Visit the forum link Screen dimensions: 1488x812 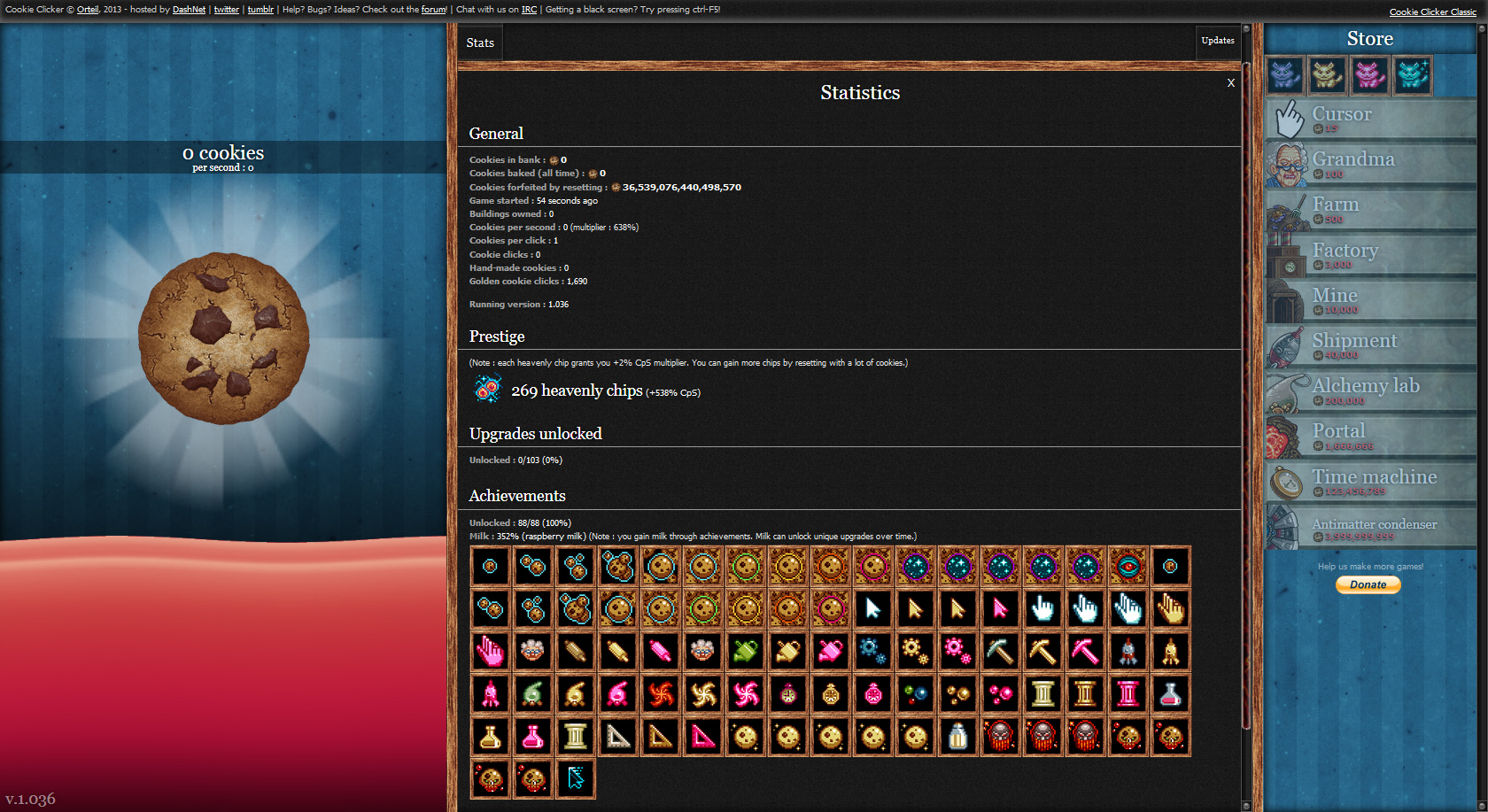(x=434, y=10)
